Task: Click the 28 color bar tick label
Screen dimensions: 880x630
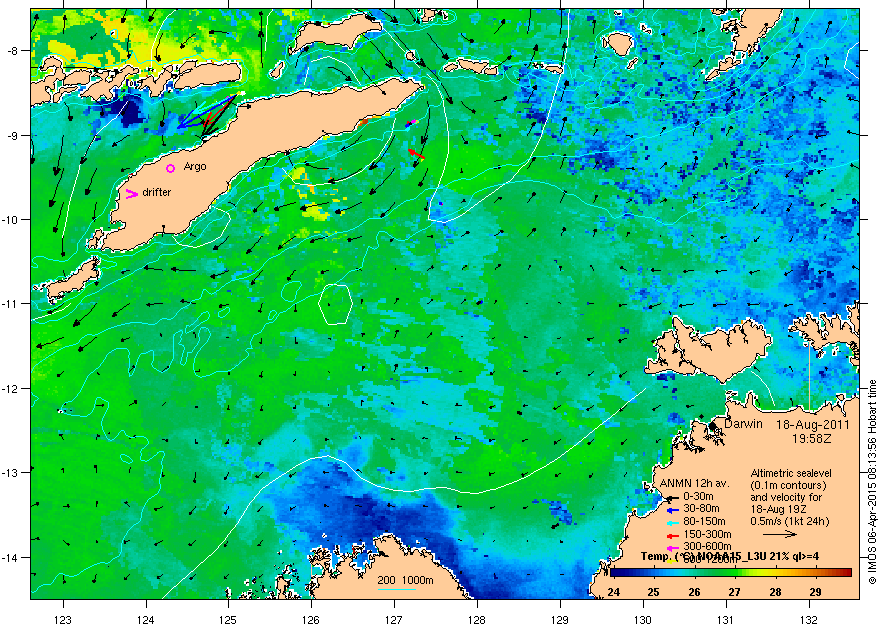Action: click(x=775, y=592)
